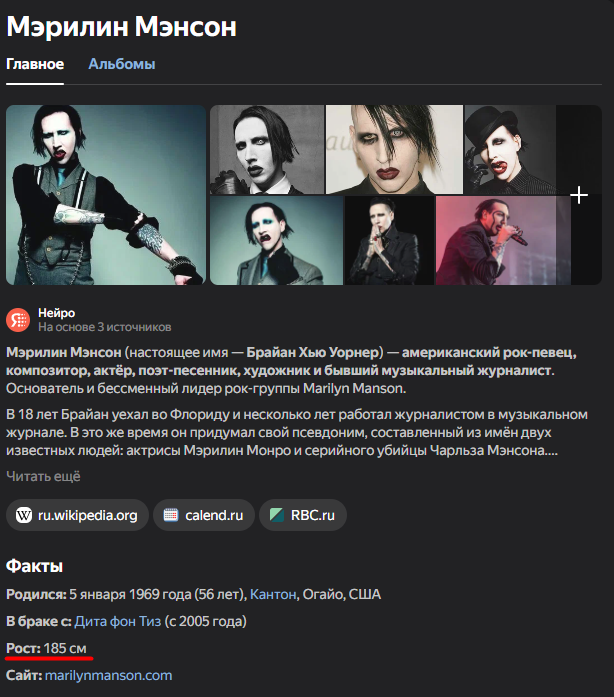Click the red Yandex Neuro logo icon

coord(18,320)
